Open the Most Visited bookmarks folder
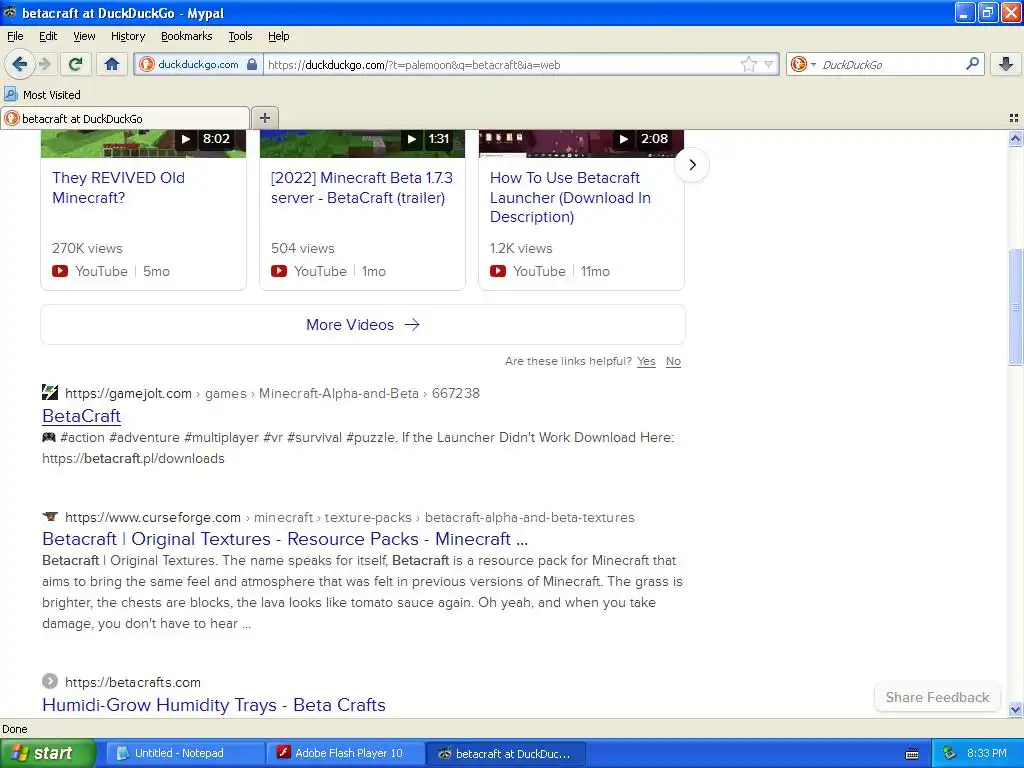The width and height of the screenshot is (1024, 768). pyautogui.click(x=43, y=95)
